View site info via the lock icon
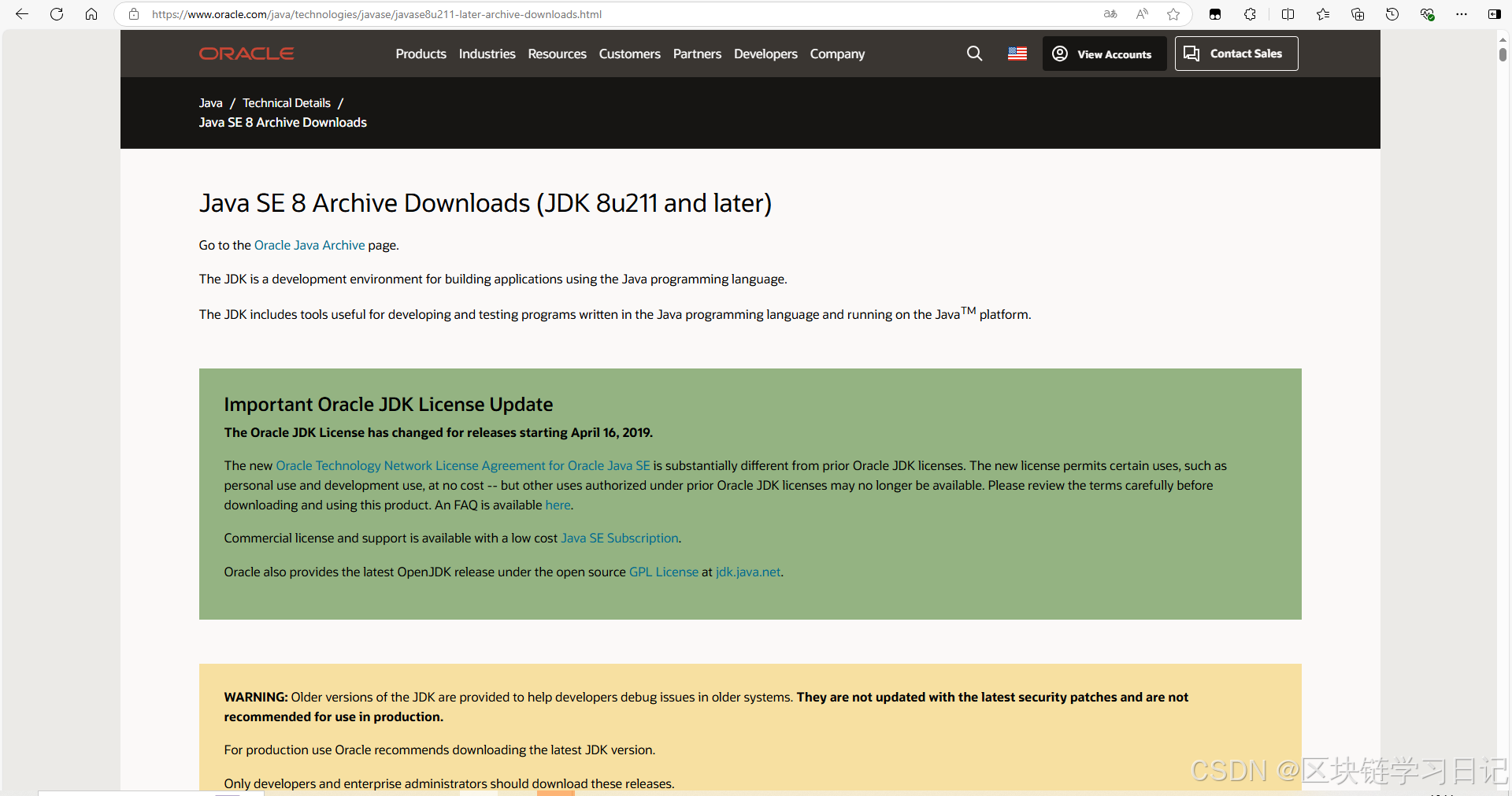 (x=134, y=14)
